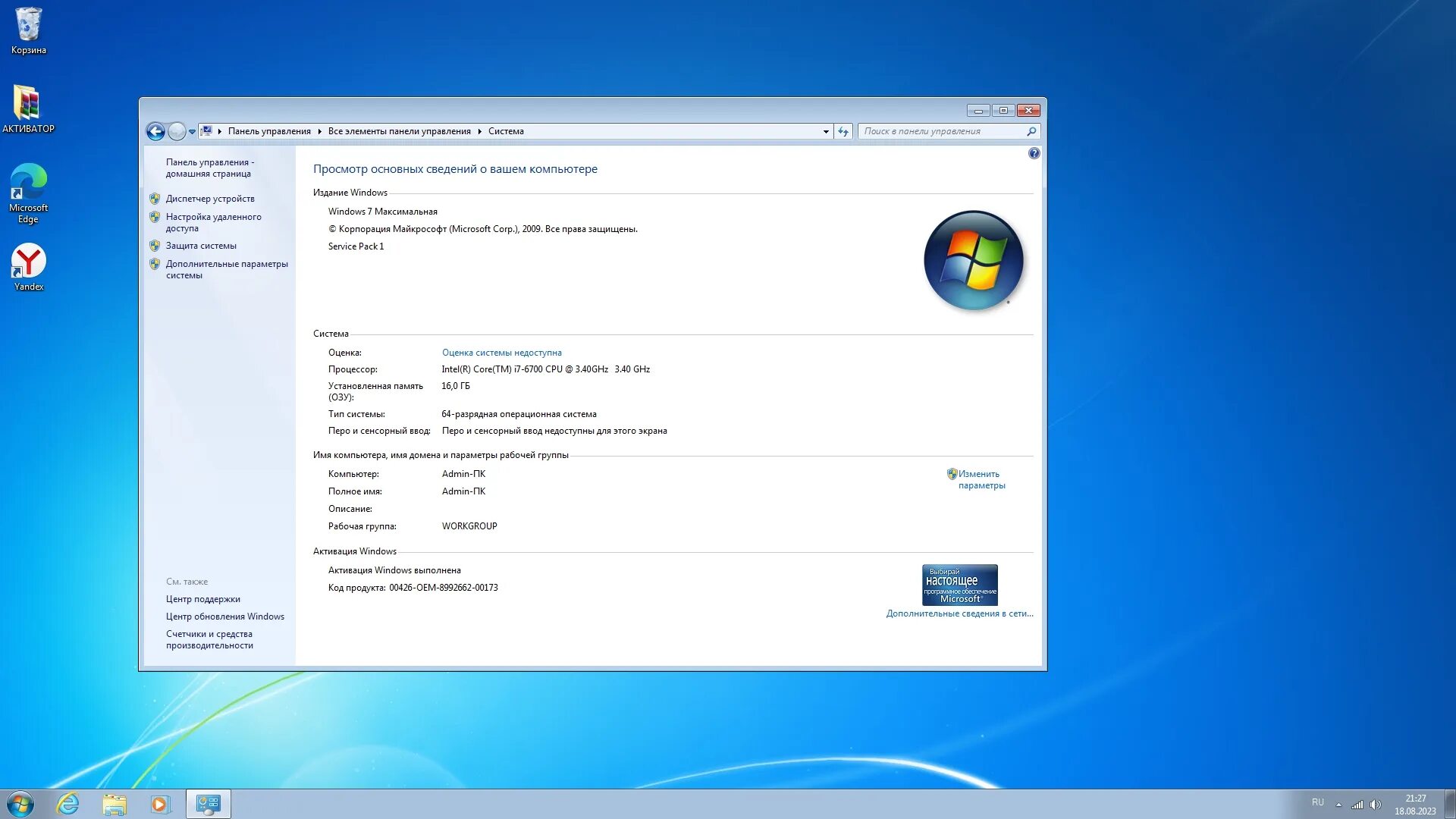Image resolution: width=1456 pixels, height=819 pixels.
Task: Open Оценка системы недоступна link
Action: pos(501,353)
